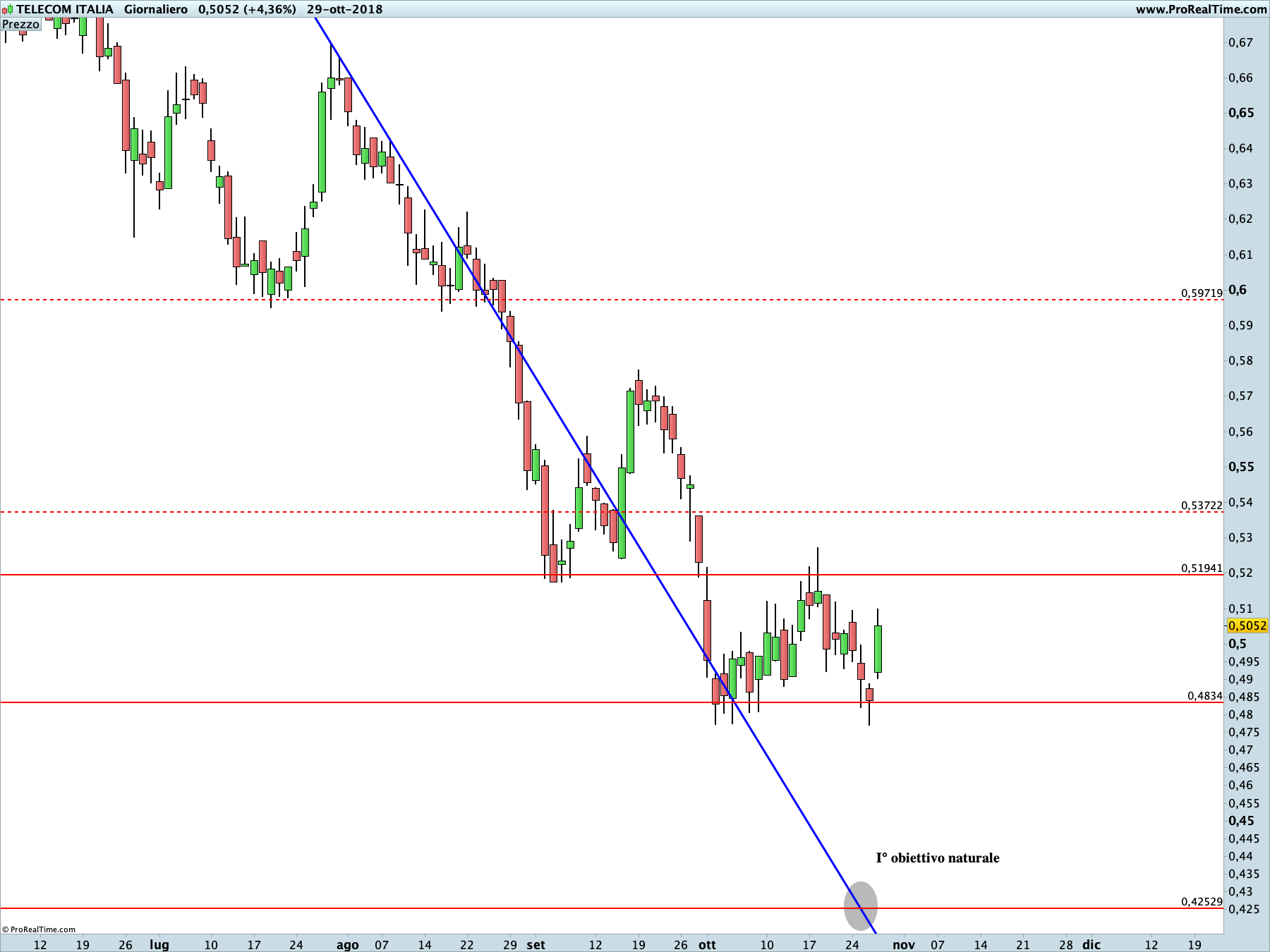Screen dimensions: 1270x952
Task: Click the ago month label on time axis
Action: tap(347, 945)
